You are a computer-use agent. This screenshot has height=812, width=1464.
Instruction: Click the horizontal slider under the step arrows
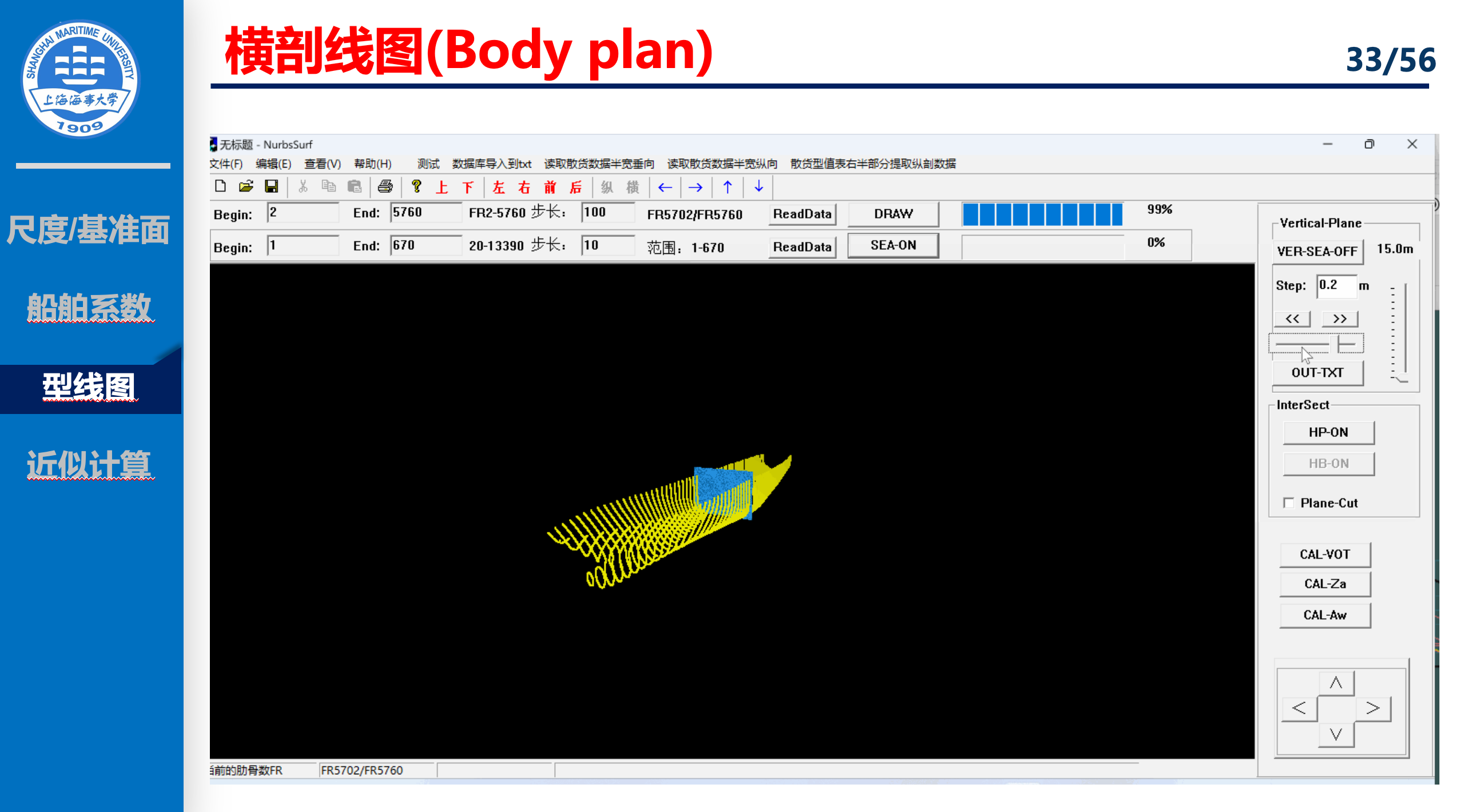point(1315,344)
